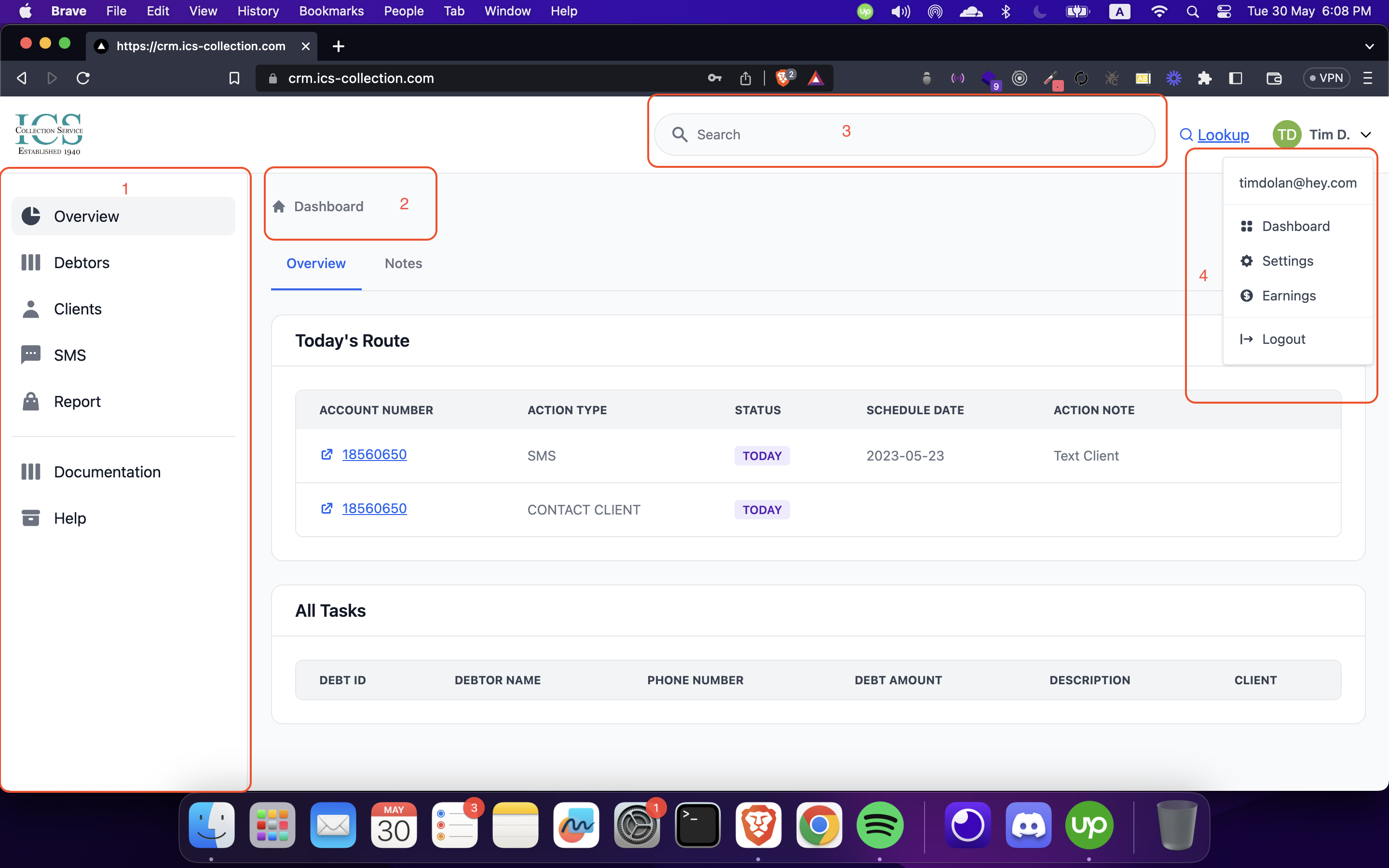This screenshot has height=868, width=1389.
Task: Select Earnings in the user menu
Action: (x=1289, y=296)
